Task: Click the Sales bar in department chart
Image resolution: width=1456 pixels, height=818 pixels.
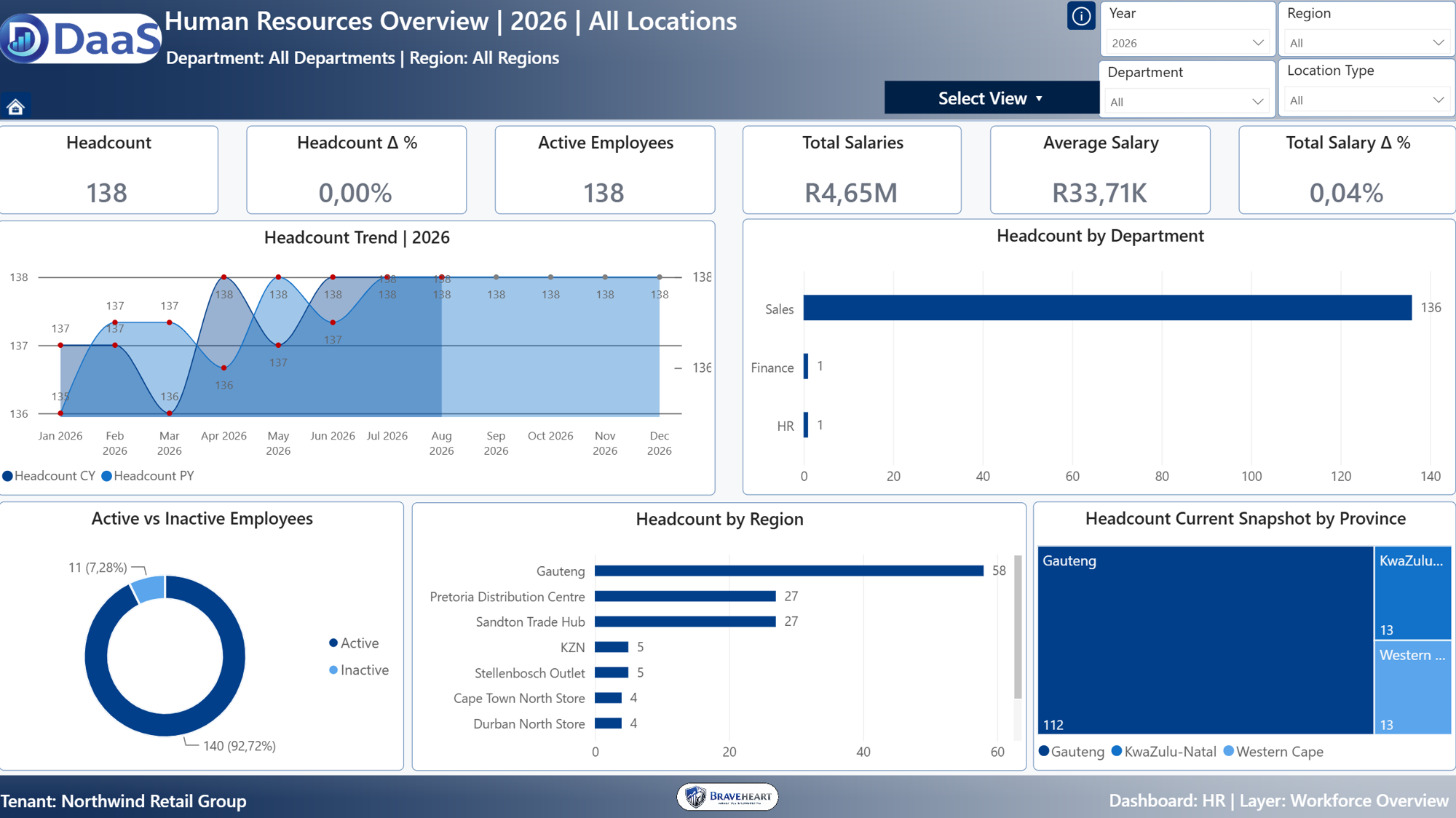Action: [1107, 308]
